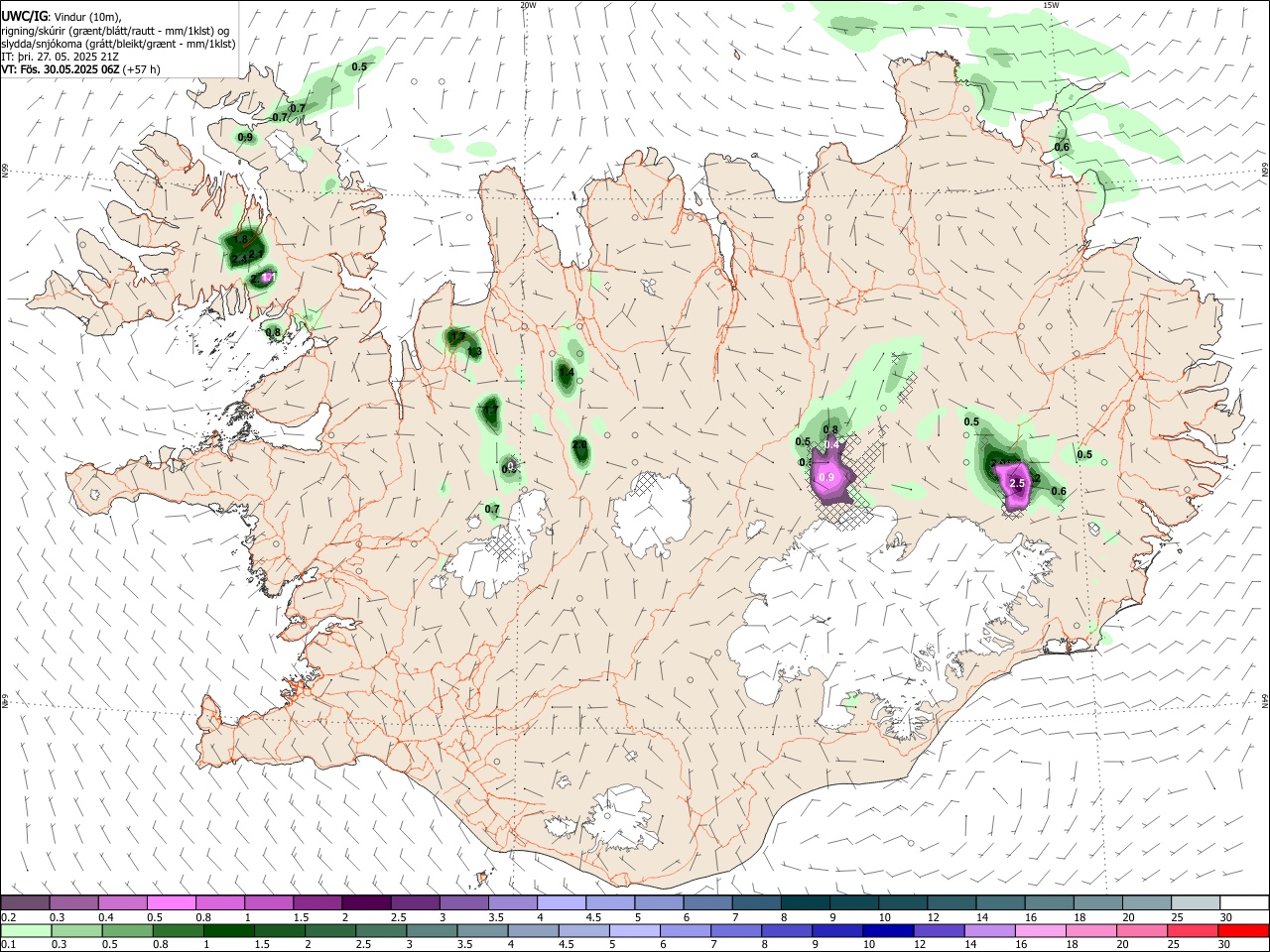Select lower legend swatch between 0.3 and 0.5
The width and height of the screenshot is (1270, 952).
[76, 930]
